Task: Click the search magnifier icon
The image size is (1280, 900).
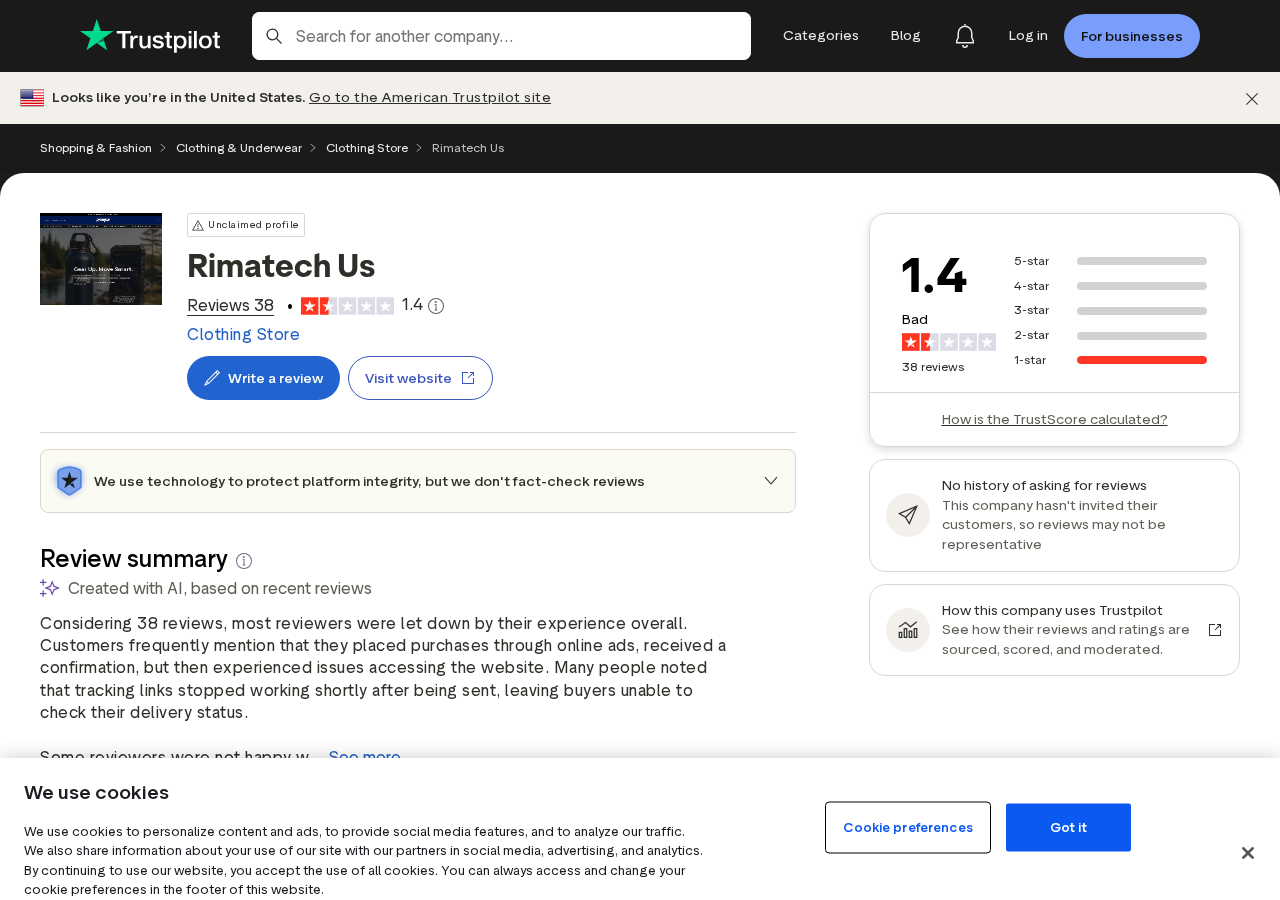Action: [274, 36]
